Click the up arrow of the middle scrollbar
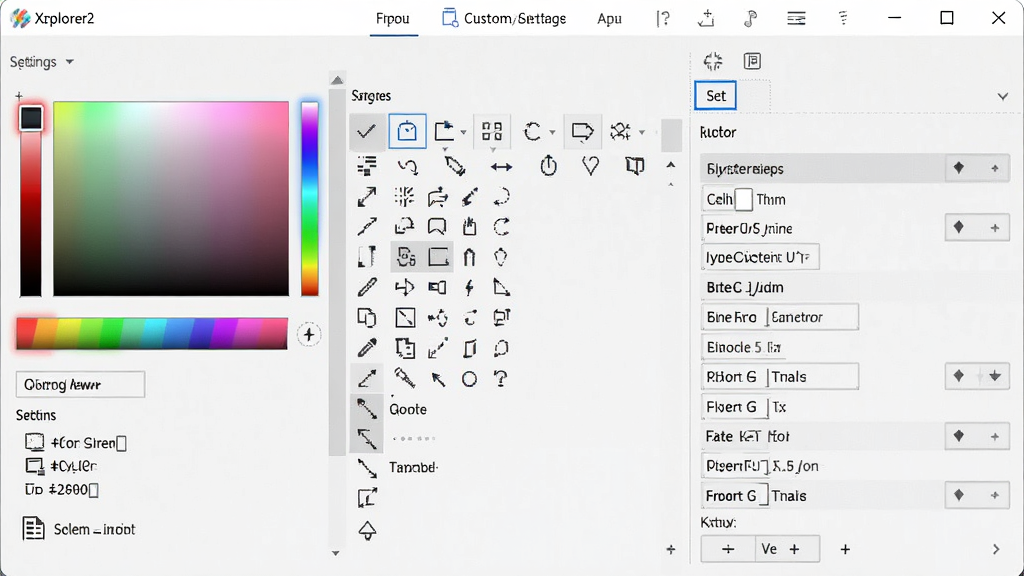1024x576 pixels. 336,80
